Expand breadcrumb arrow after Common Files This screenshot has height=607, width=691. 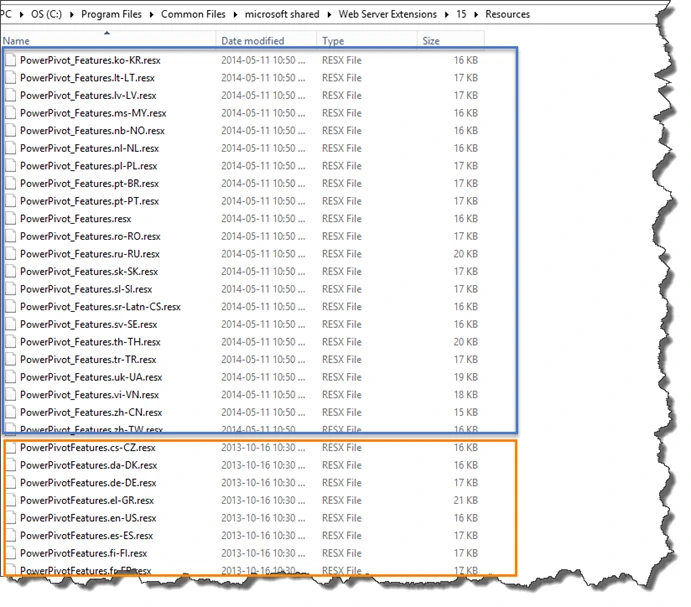coord(235,15)
